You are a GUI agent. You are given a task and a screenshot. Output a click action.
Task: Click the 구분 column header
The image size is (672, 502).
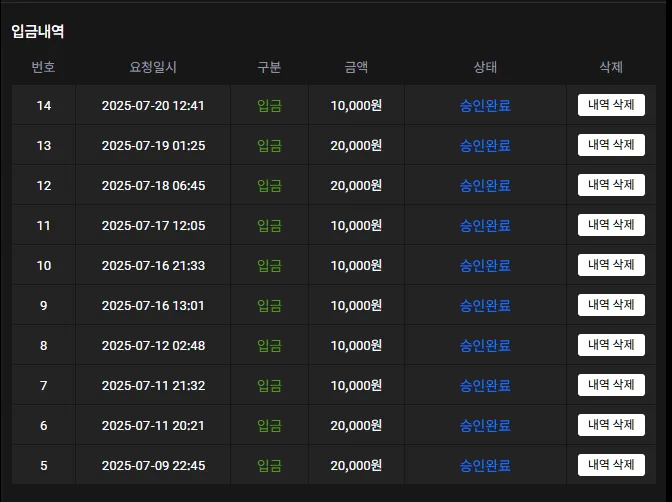(269, 67)
